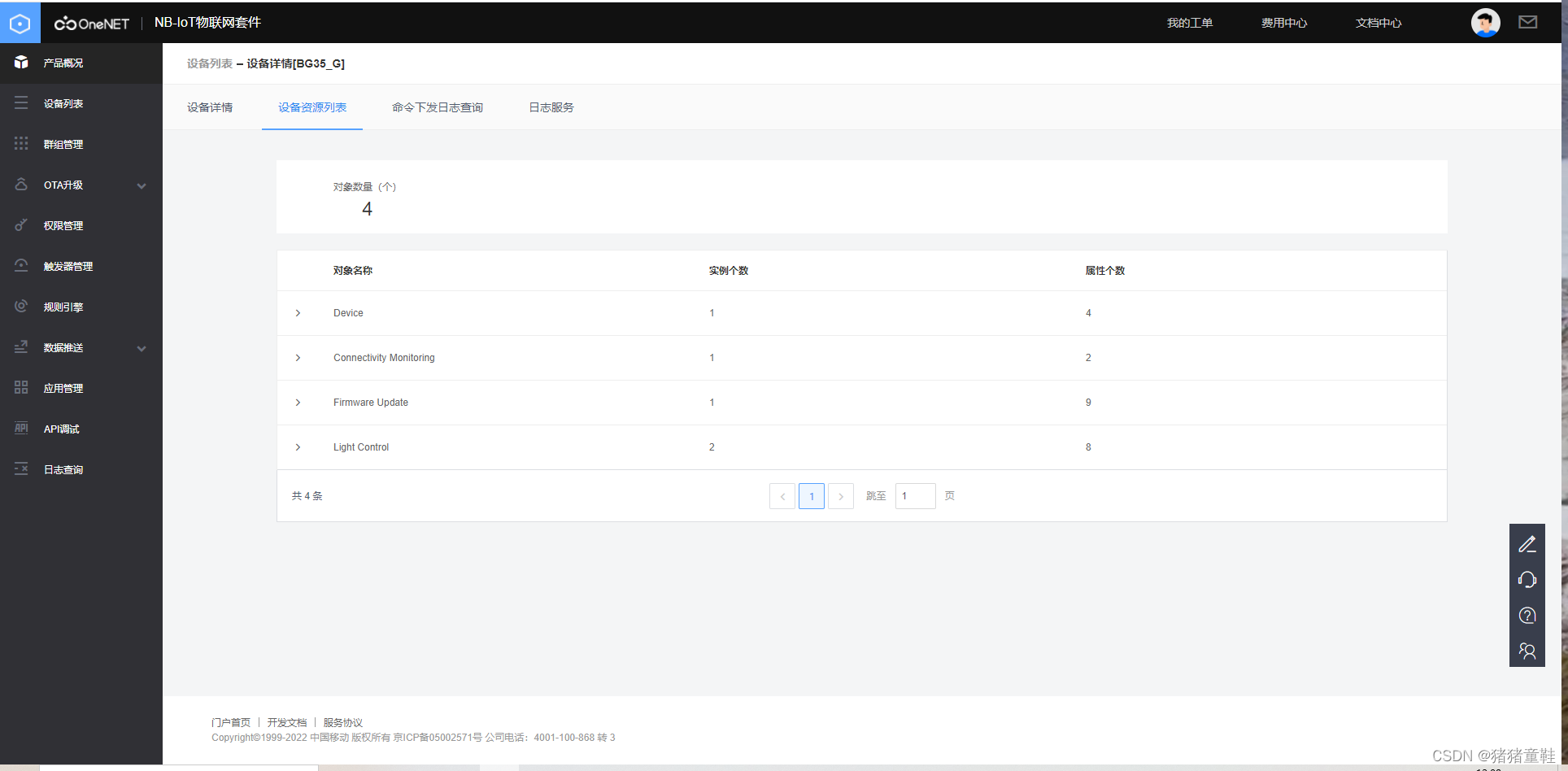Click the OneNET brand logo
The width and height of the screenshot is (1568, 771).
click(x=92, y=24)
